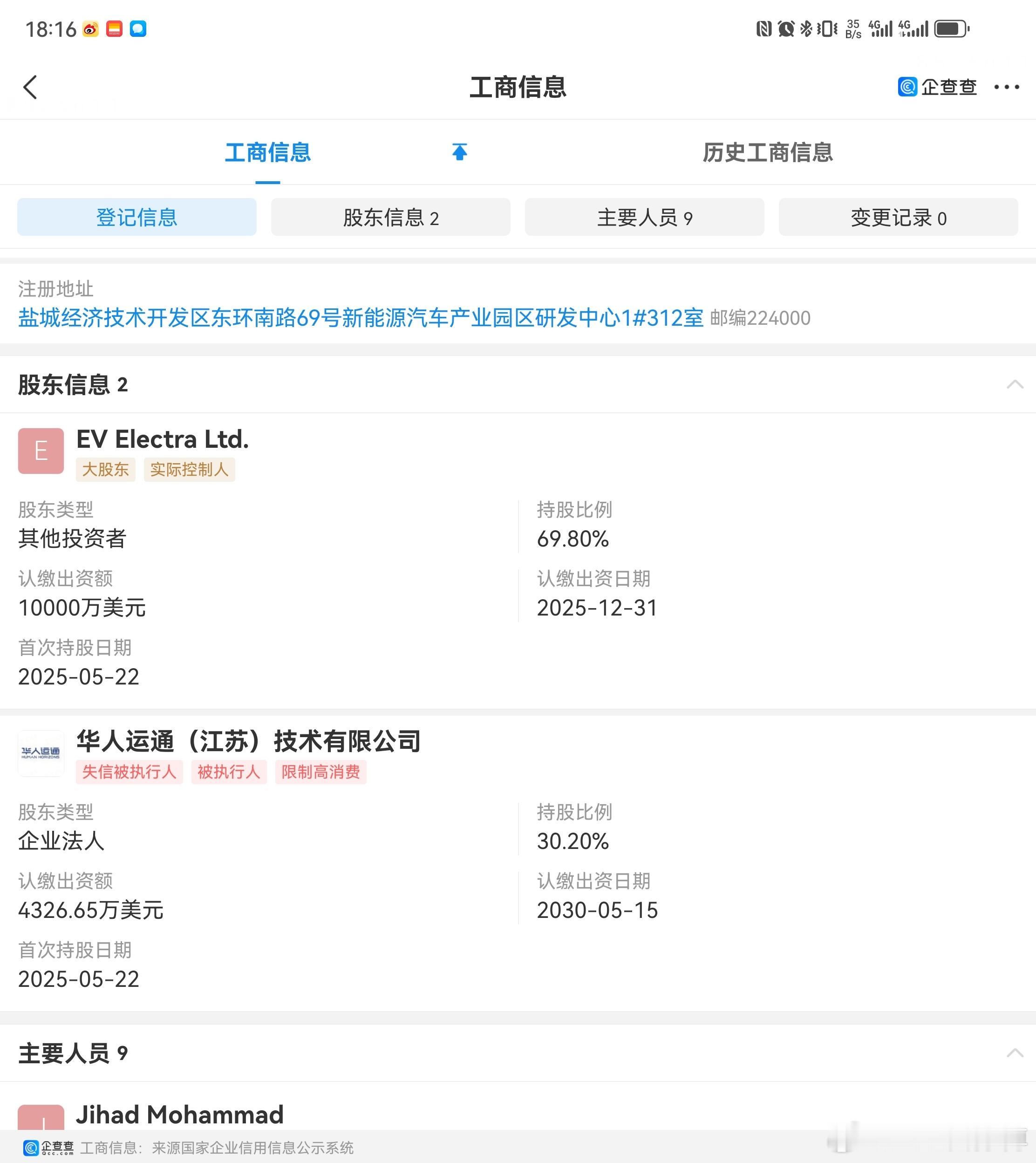Image resolution: width=1036 pixels, height=1163 pixels.
Task: Tap the 失信被执行人 risk tag
Action: pyautogui.click(x=130, y=772)
